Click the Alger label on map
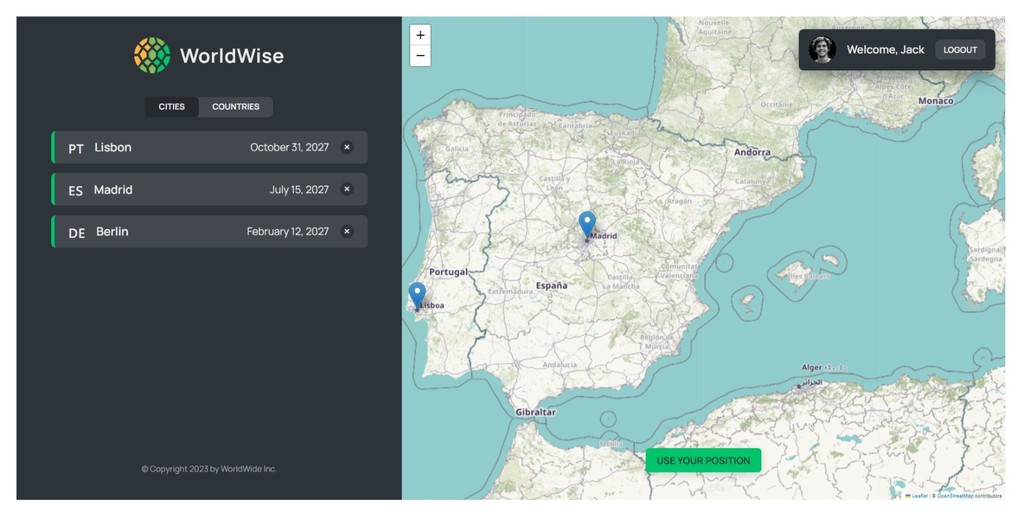 point(812,368)
